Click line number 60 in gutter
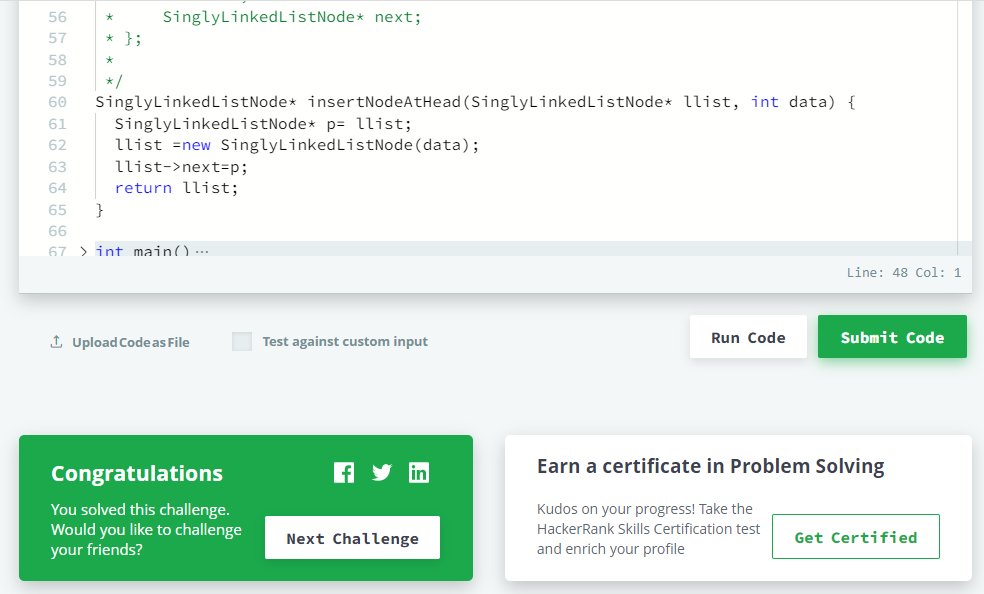The width and height of the screenshot is (984, 594). [x=57, y=102]
